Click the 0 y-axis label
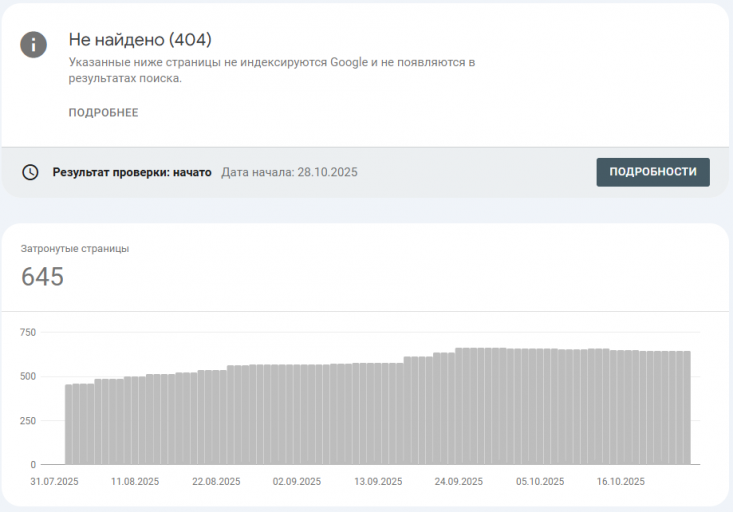Image resolution: width=733 pixels, height=512 pixels. click(33, 465)
